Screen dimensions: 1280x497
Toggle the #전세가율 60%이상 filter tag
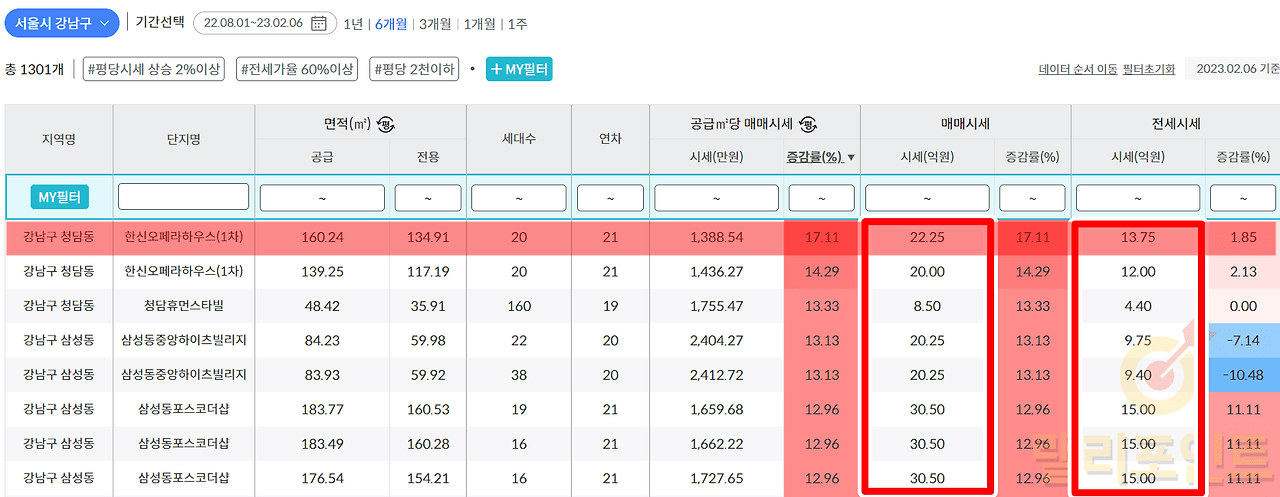(x=297, y=69)
